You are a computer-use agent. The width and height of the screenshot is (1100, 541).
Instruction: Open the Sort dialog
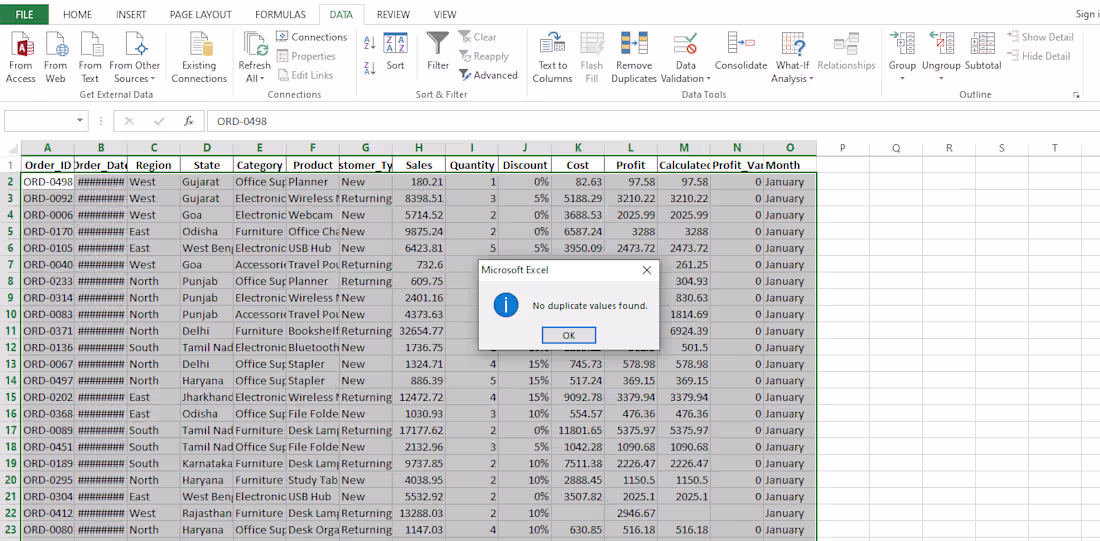396,52
